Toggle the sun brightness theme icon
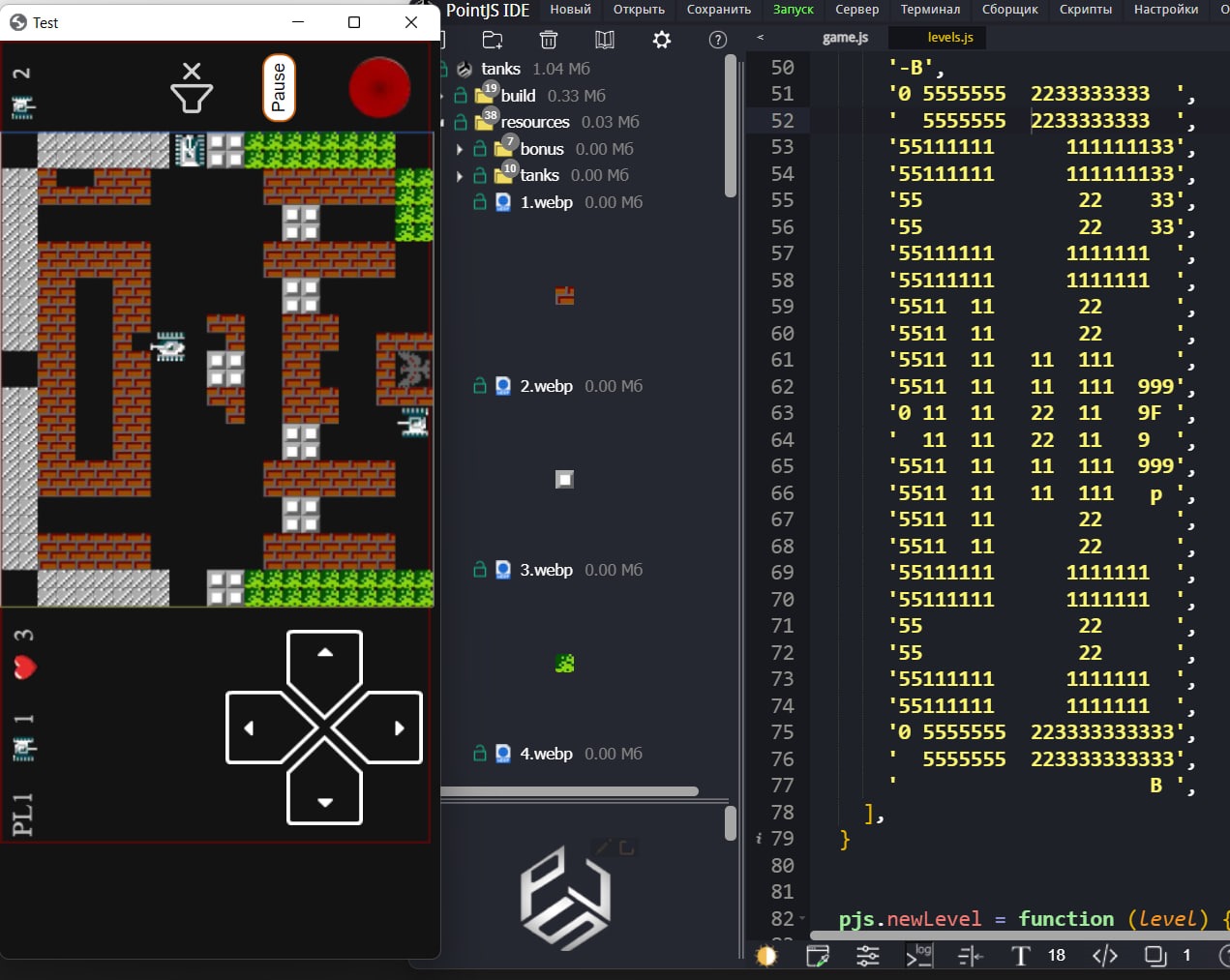Screen dimensions: 1230x980 (x=766, y=956)
